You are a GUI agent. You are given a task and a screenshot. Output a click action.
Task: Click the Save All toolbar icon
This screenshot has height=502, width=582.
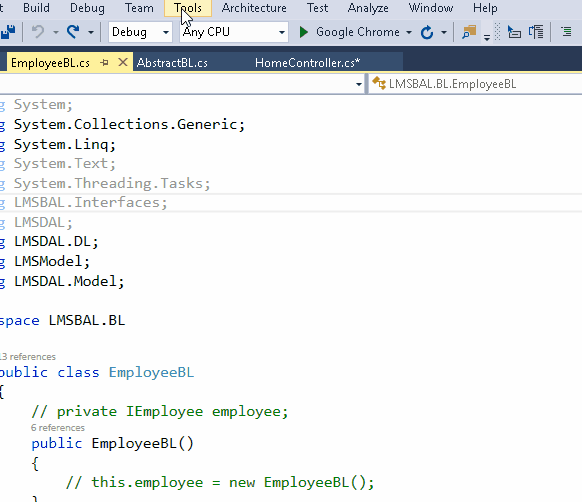tap(8, 32)
